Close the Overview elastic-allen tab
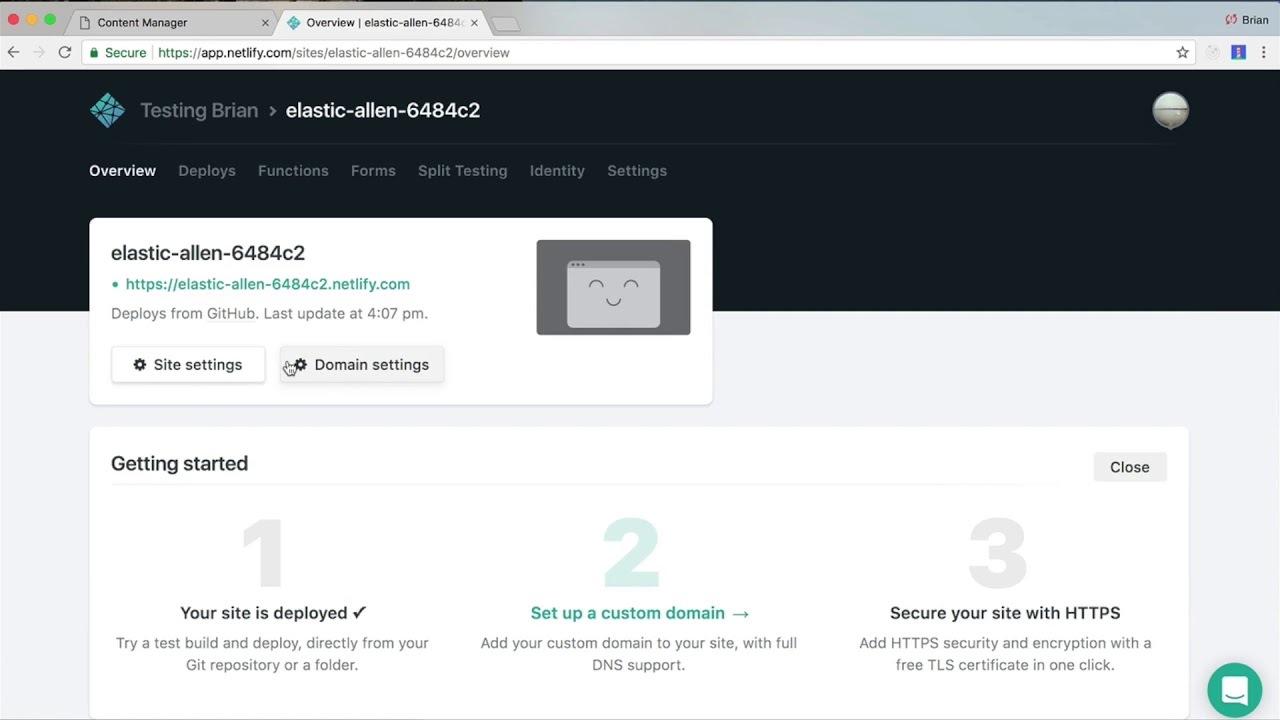The image size is (1280, 720). (474, 22)
